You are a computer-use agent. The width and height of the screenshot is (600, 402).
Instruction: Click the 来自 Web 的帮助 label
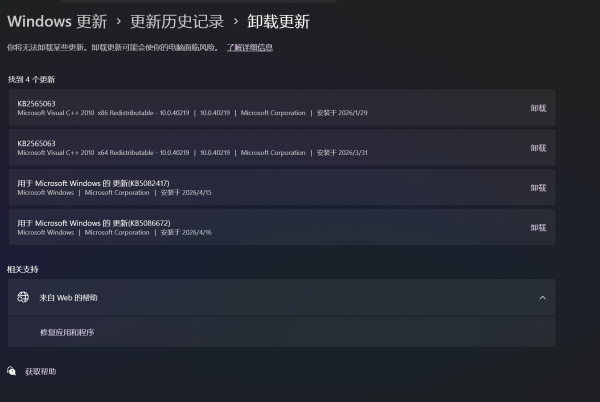[68, 298]
